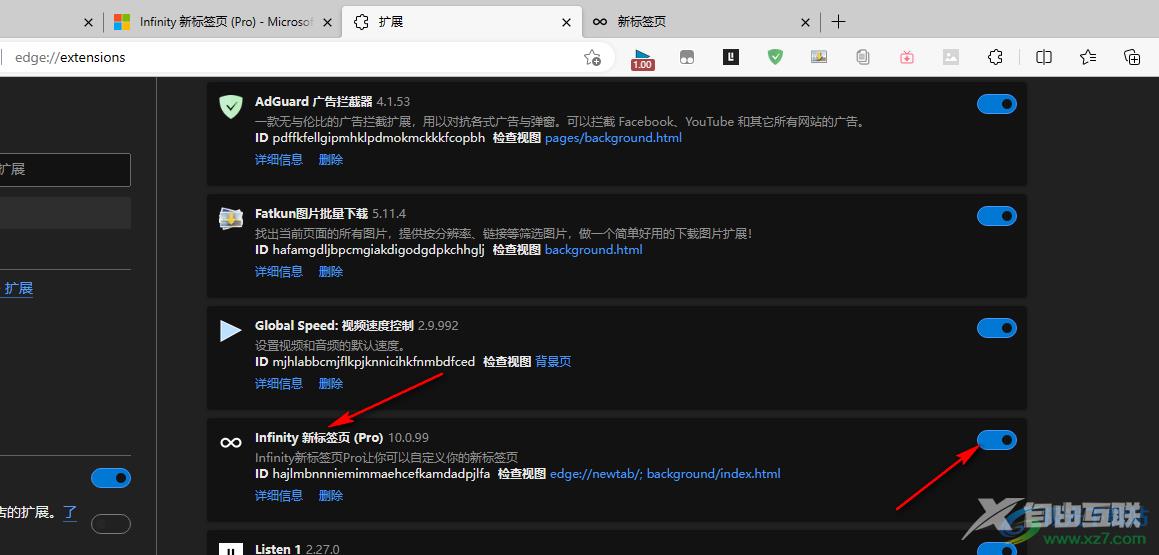
Task: Open the Favorites list button
Action: click(x=1087, y=57)
